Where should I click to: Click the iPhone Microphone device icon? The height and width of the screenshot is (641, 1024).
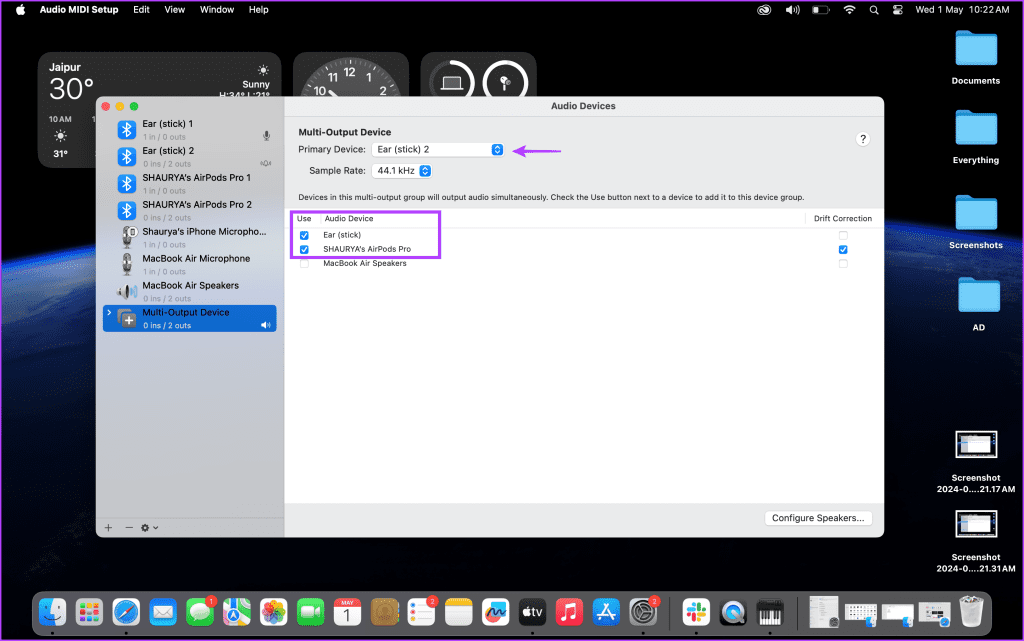[x=128, y=237]
